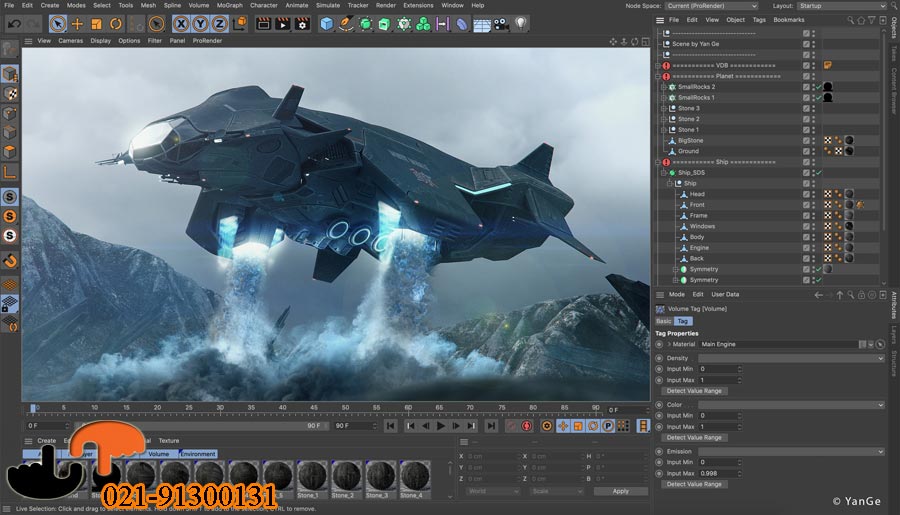The width and height of the screenshot is (900, 515).
Task: Step to the next frame
Action: [456, 426]
